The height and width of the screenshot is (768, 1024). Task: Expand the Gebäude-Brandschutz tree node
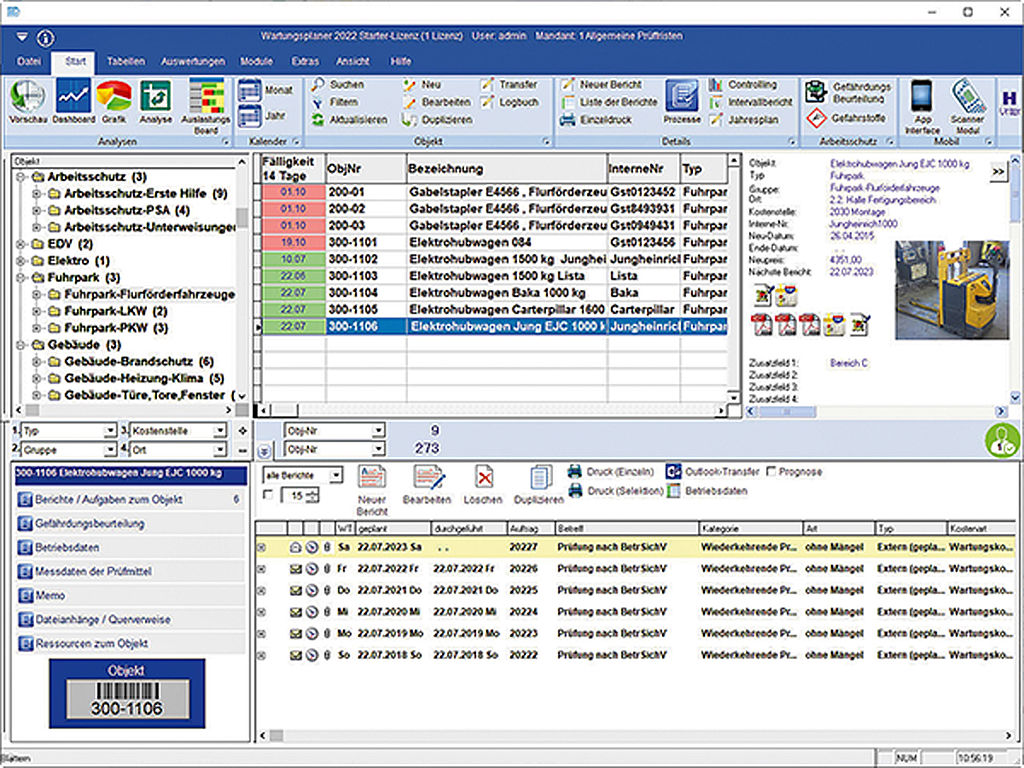[x=38, y=361]
